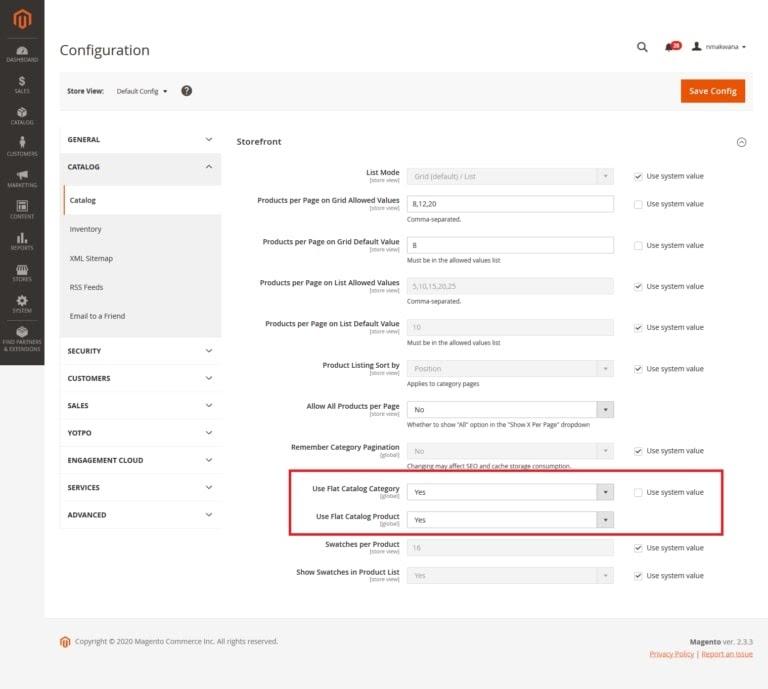The height and width of the screenshot is (689, 768).
Task: Select the Inventory submenu item
Action: point(142,229)
